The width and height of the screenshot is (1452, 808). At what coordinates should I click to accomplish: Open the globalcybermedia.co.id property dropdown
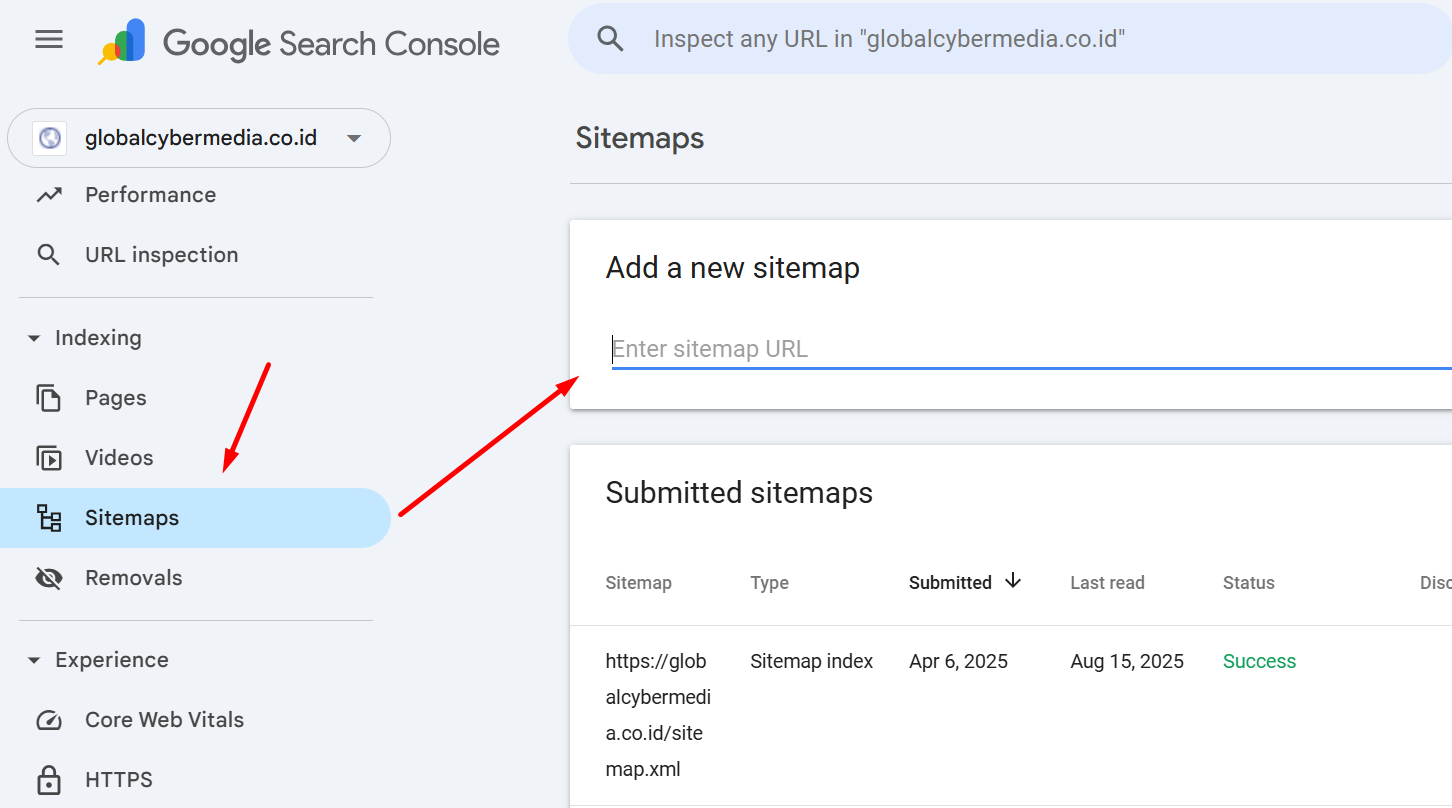pos(199,138)
